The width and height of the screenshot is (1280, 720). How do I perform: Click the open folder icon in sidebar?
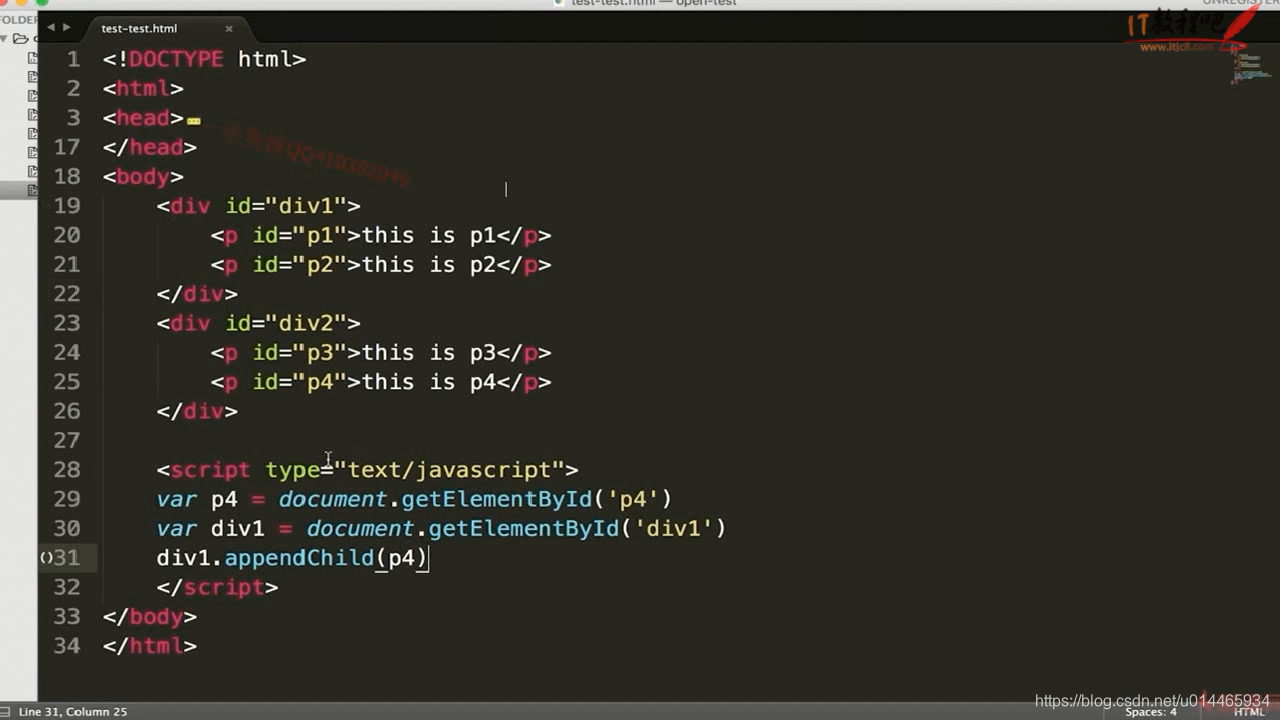21,38
